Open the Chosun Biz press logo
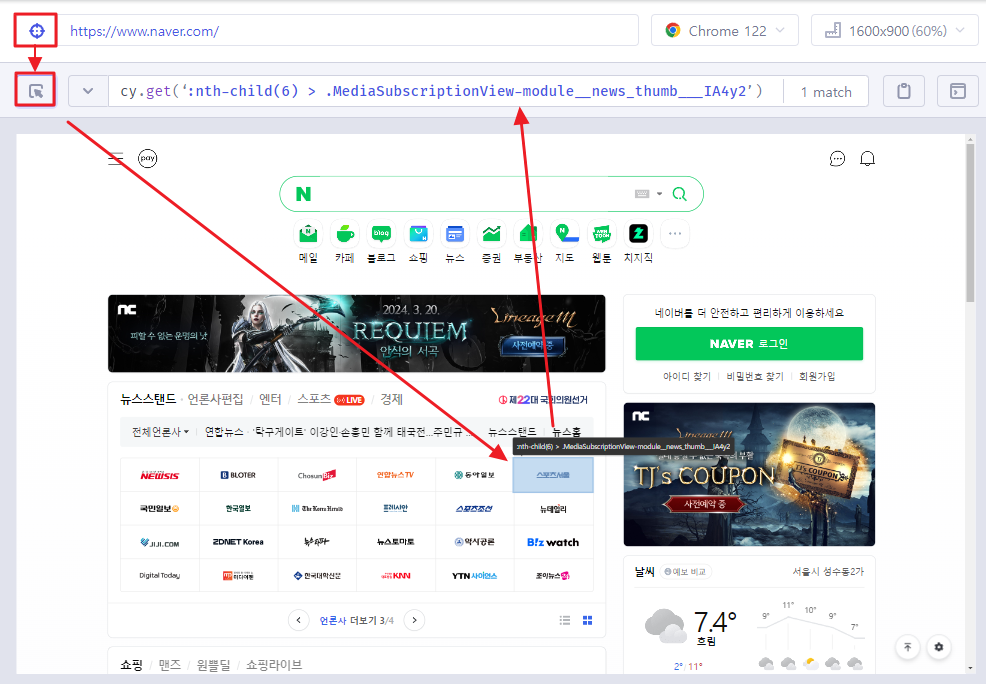Image resolution: width=986 pixels, height=684 pixels. pos(317,475)
